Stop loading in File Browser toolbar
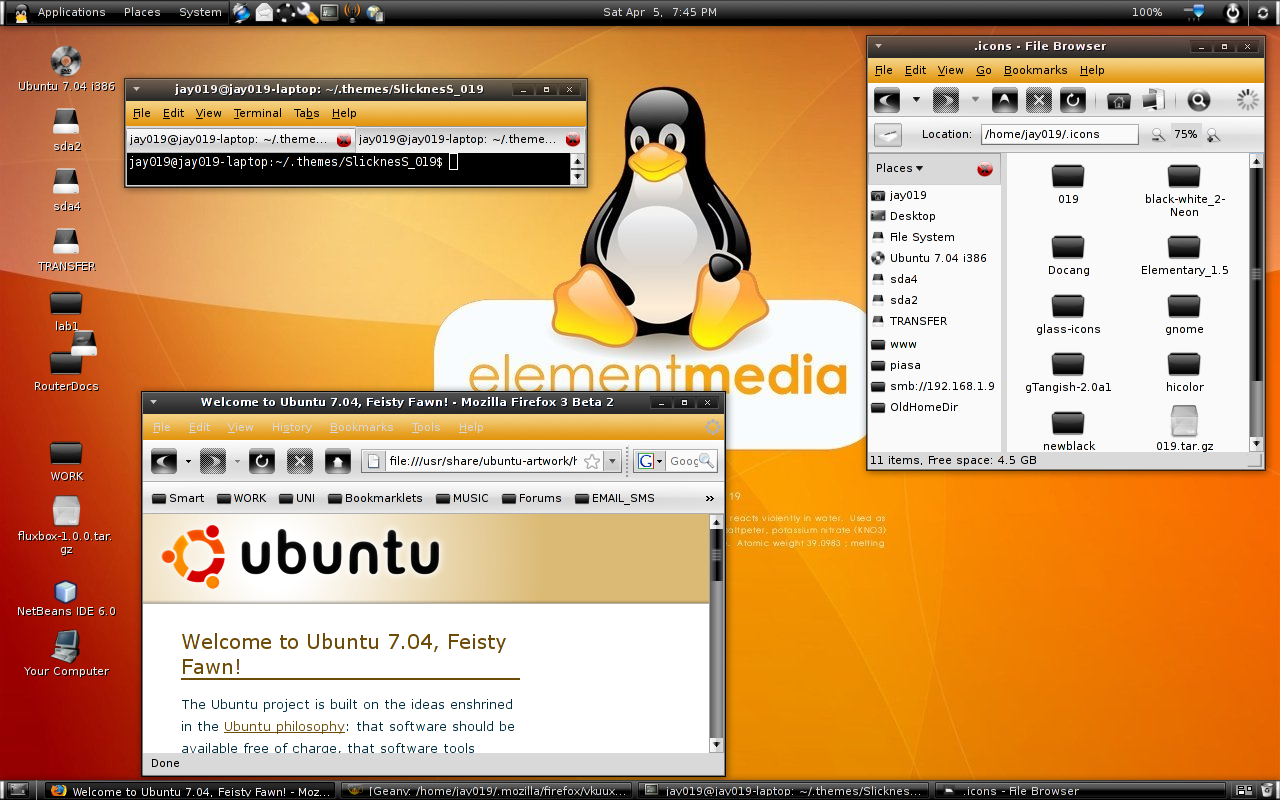Image resolution: width=1280 pixels, height=800 pixels. coord(1039,100)
